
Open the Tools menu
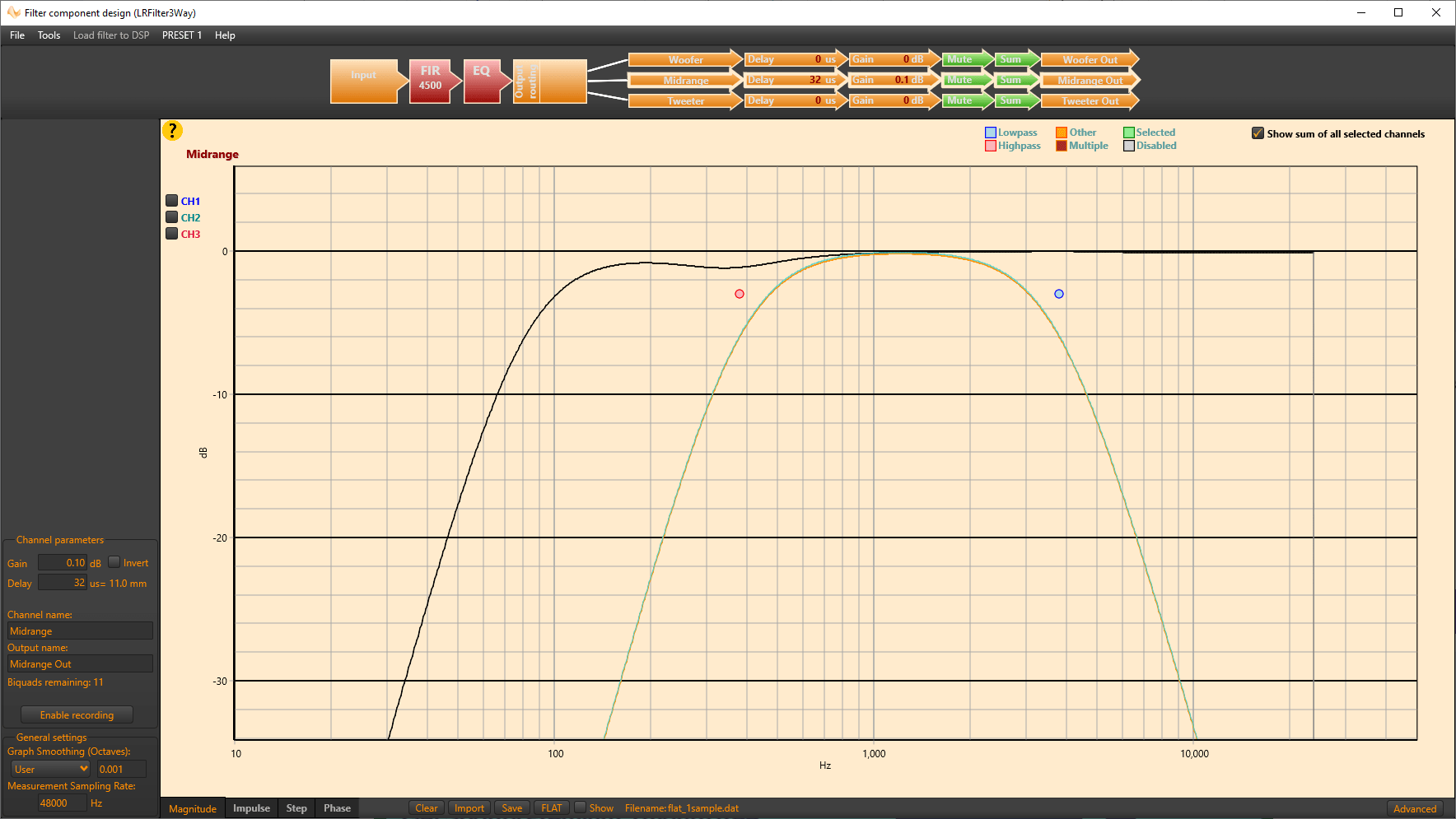pos(49,35)
